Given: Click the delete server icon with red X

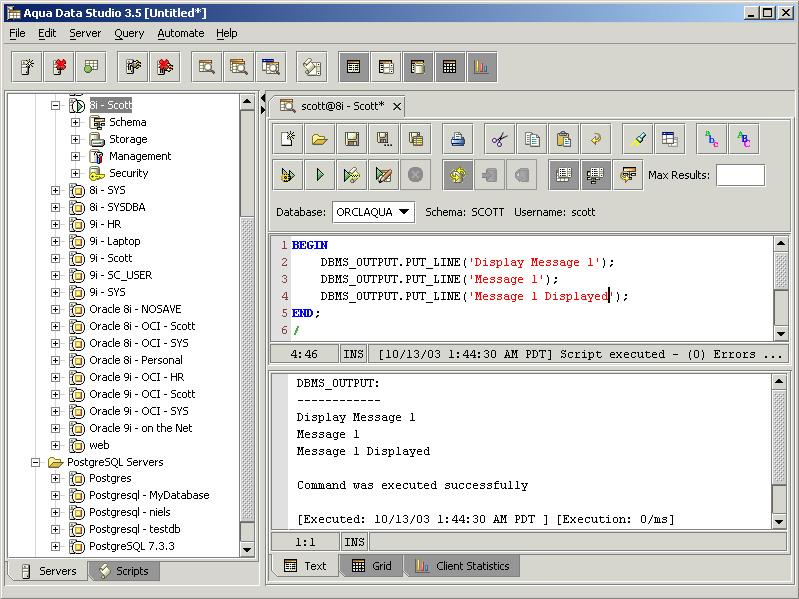Looking at the screenshot, I should pos(59,67).
